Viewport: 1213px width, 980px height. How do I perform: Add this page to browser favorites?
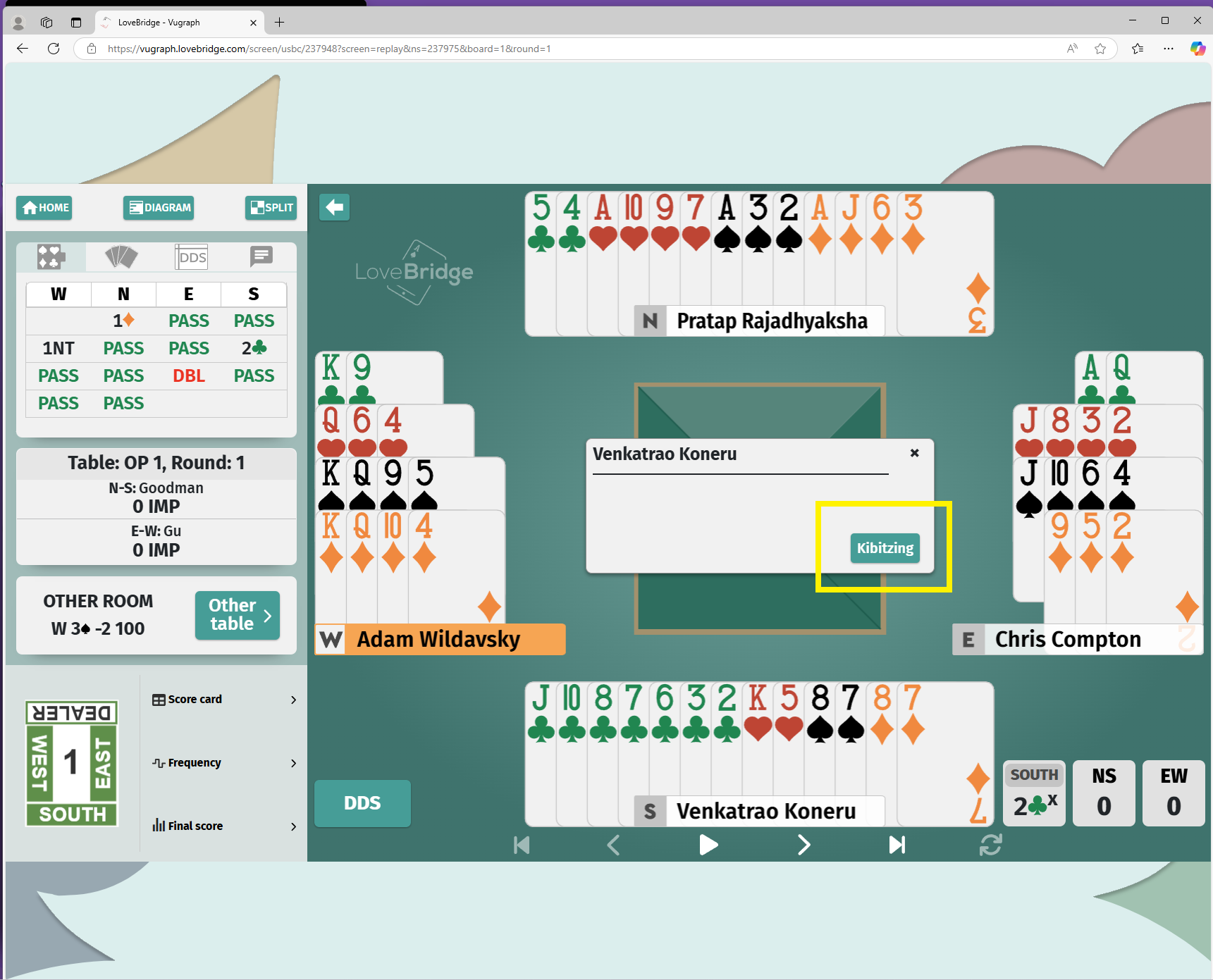click(1100, 49)
